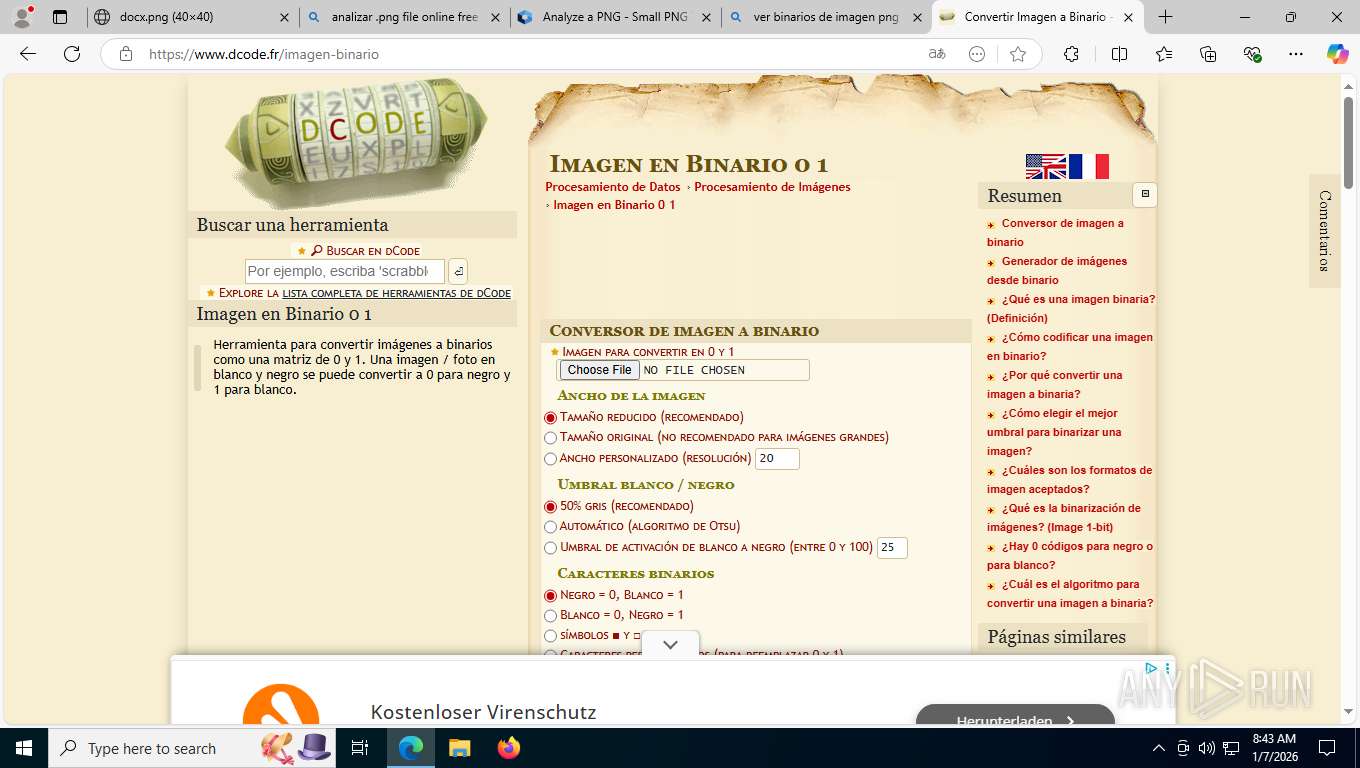This screenshot has width=1360, height=768.
Task: Open the vertical 'Comentarios' side tab
Action: 1324,231
